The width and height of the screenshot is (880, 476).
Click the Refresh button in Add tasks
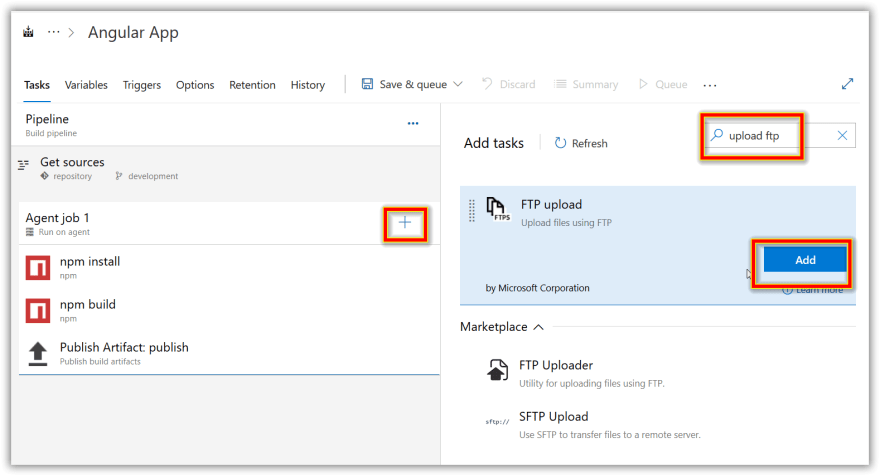click(x=581, y=143)
